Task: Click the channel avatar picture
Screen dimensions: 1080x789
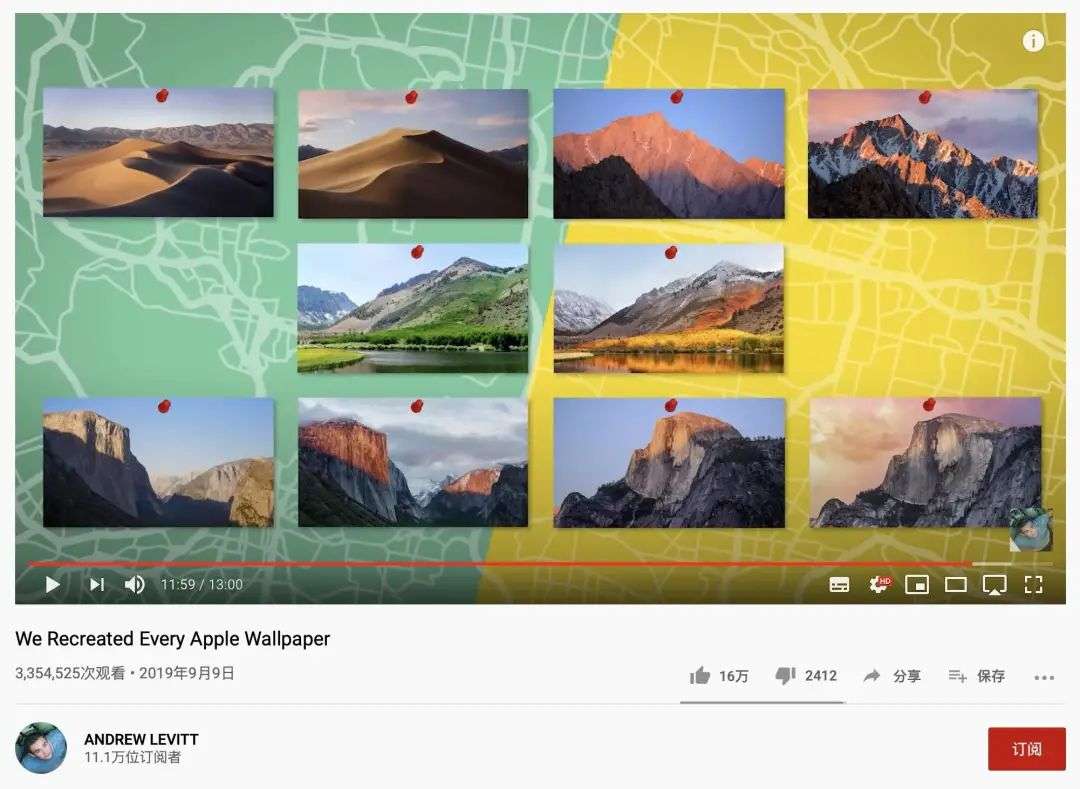Action: point(41,748)
